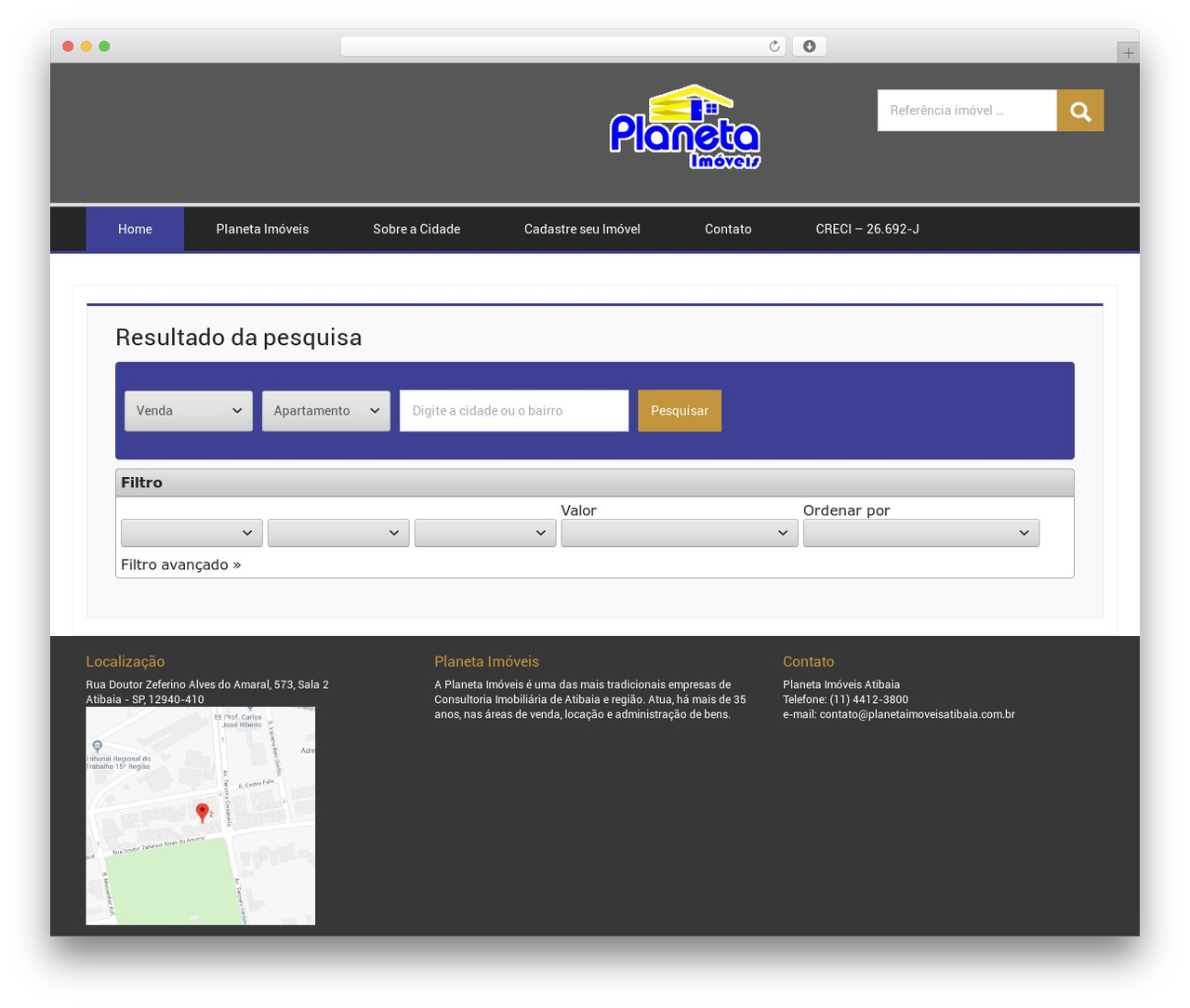Image resolution: width=1190 pixels, height=1008 pixels.
Task: Open Sobre a Cidade menu item
Action: [x=416, y=229]
